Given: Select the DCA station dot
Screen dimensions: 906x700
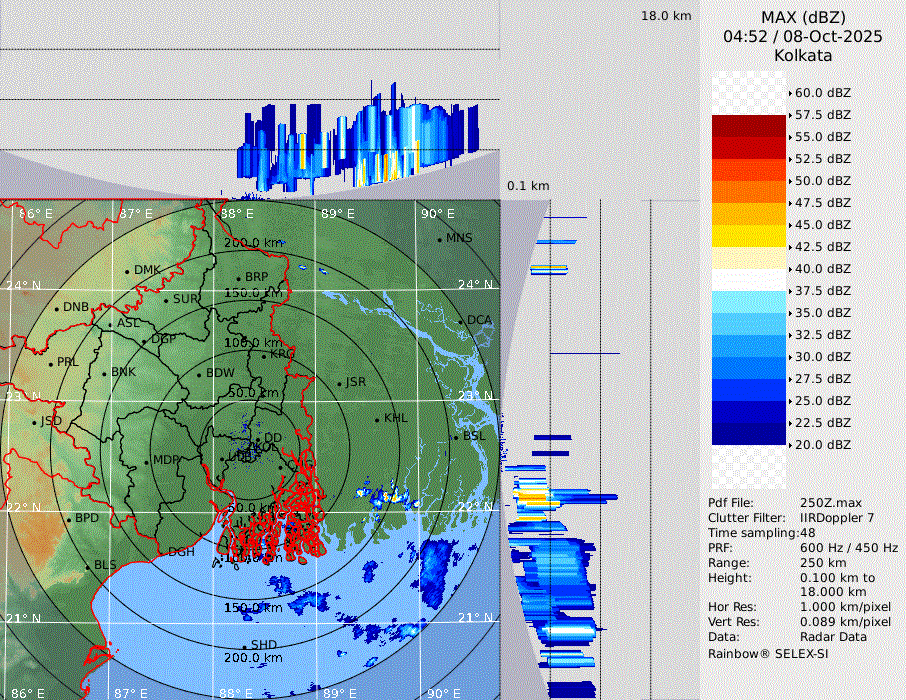Looking at the screenshot, I should coord(462,321).
